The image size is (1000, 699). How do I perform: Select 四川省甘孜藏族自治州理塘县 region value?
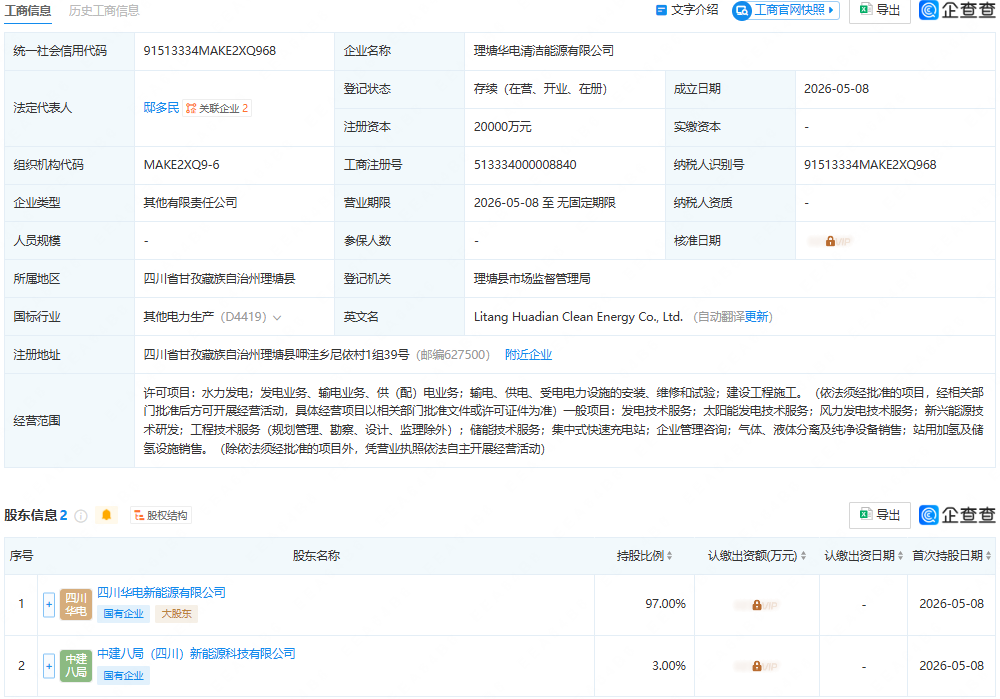219,279
